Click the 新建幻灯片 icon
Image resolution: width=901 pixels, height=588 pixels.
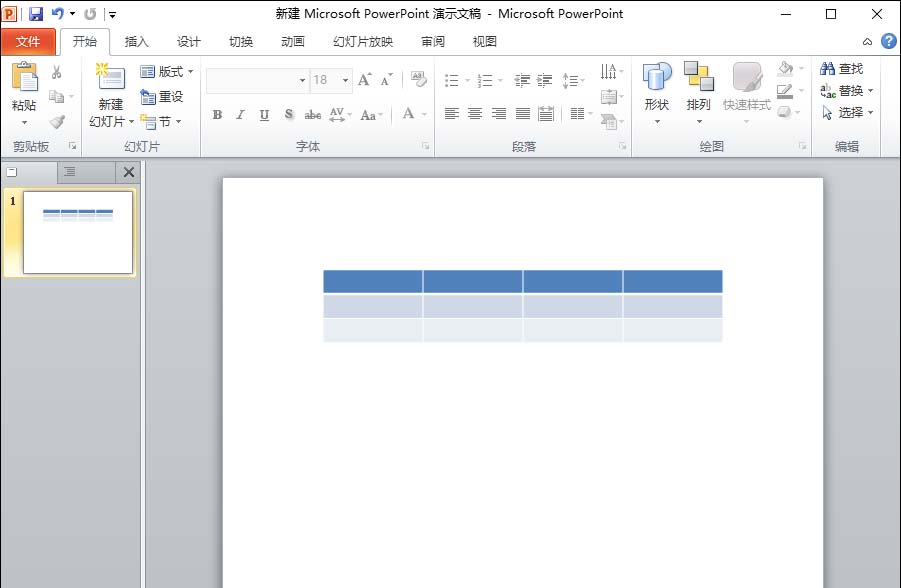110,77
